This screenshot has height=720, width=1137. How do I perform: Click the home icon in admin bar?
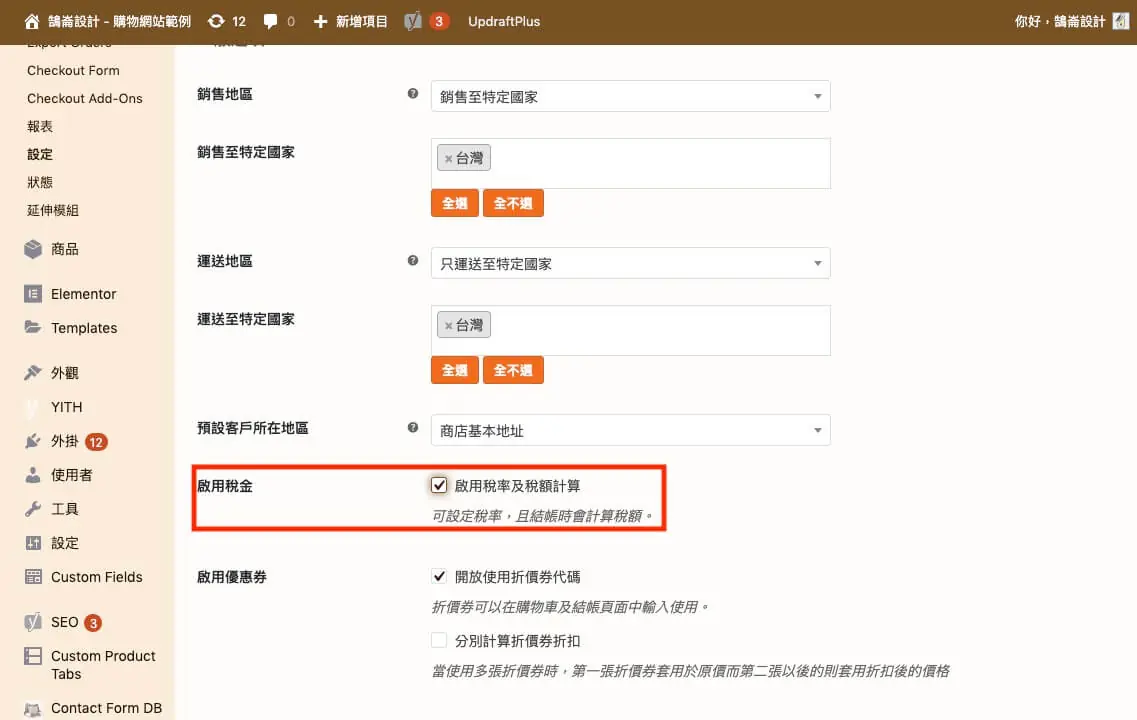31,22
